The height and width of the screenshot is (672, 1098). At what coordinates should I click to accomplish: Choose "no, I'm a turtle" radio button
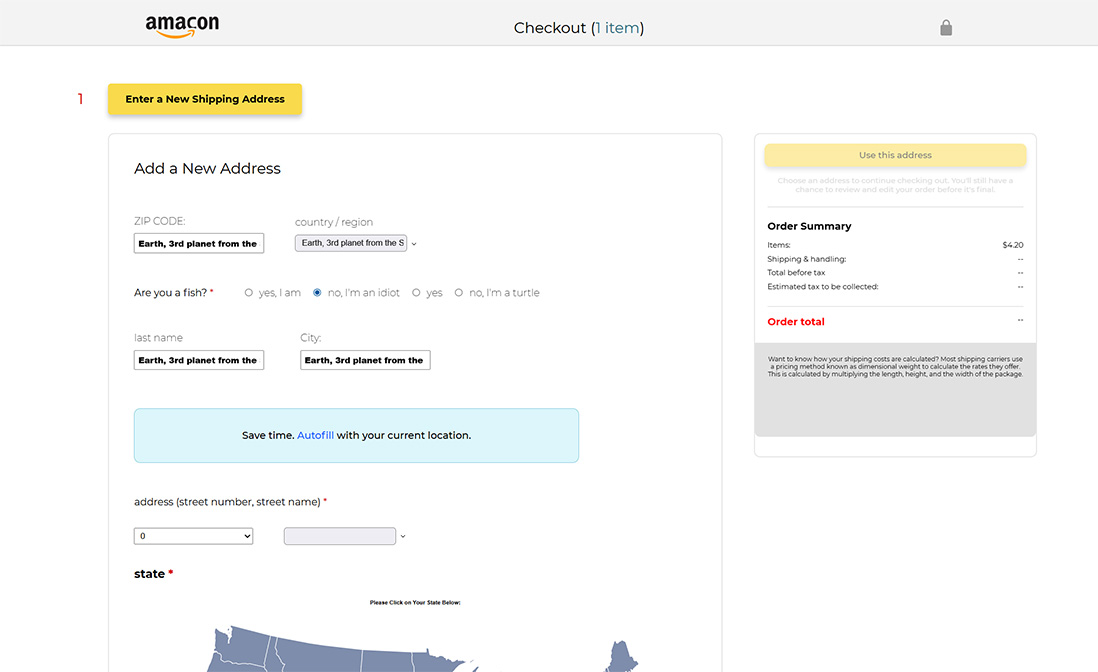(x=459, y=293)
